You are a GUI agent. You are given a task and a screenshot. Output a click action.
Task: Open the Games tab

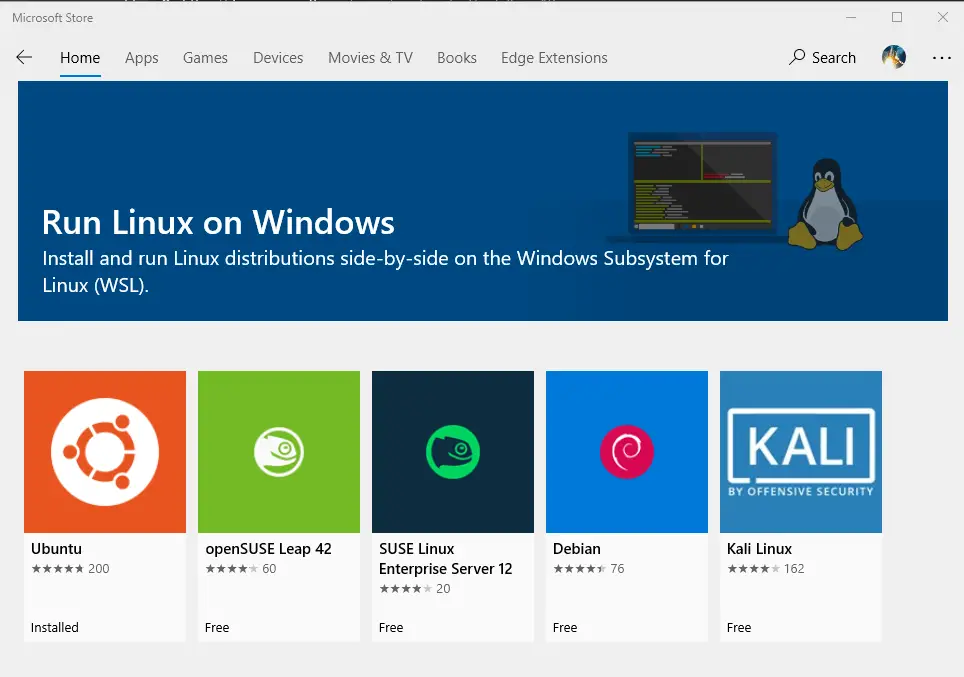pyautogui.click(x=205, y=58)
